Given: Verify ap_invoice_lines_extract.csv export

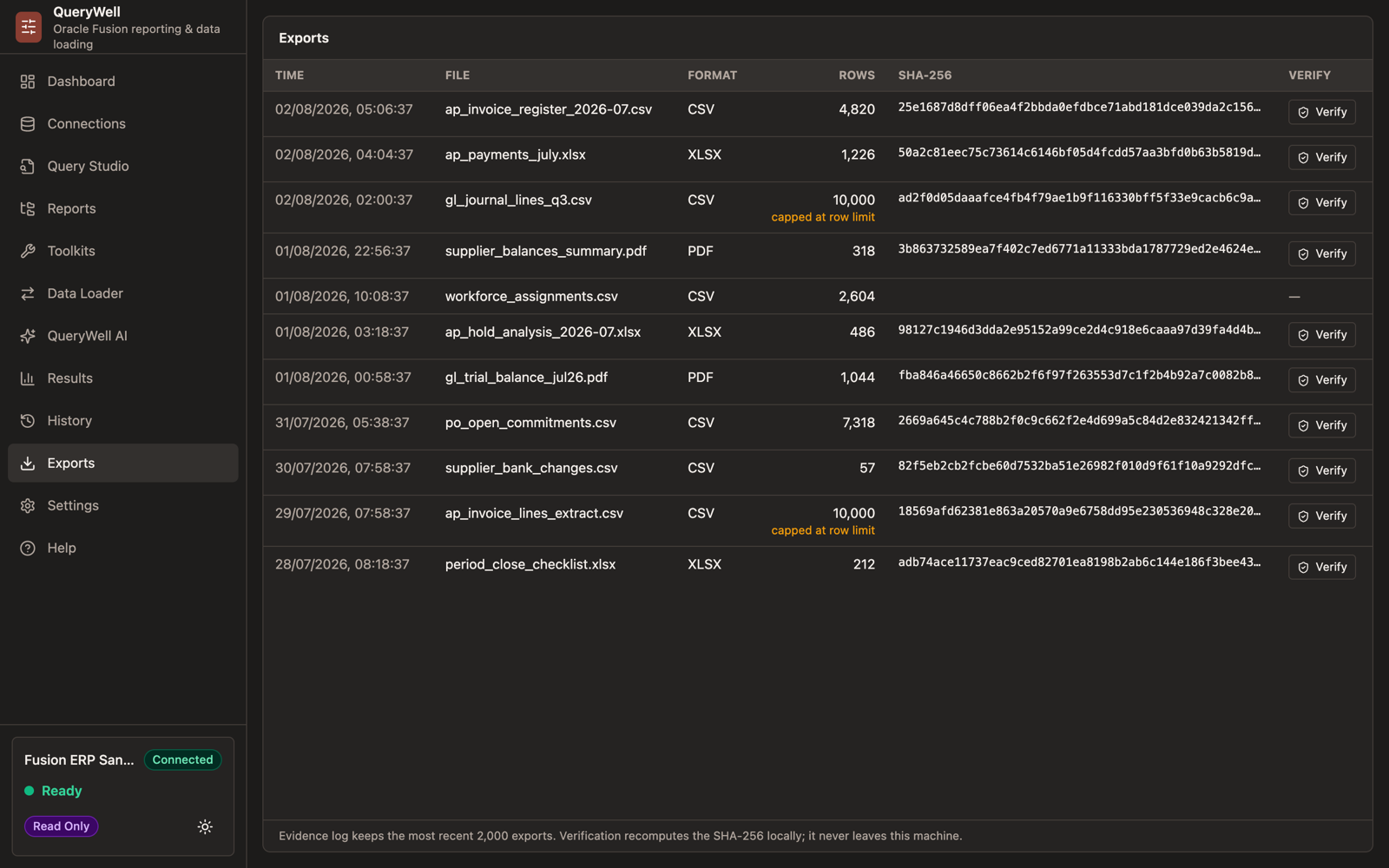Looking at the screenshot, I should tap(1321, 516).
